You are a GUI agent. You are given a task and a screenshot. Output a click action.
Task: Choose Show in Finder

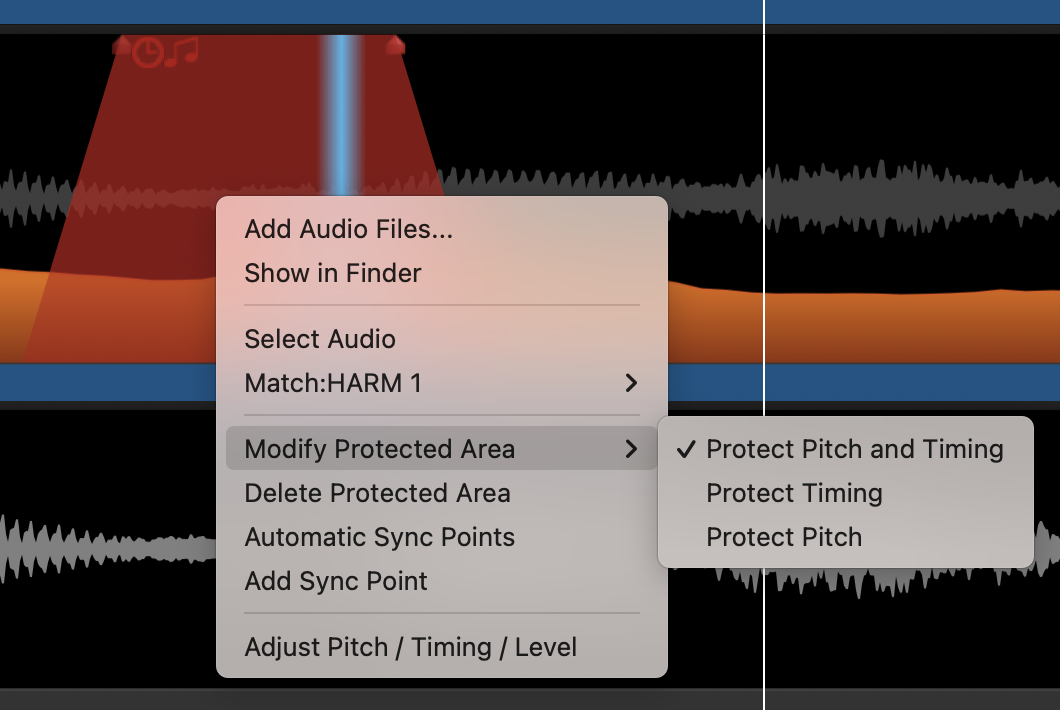(333, 273)
